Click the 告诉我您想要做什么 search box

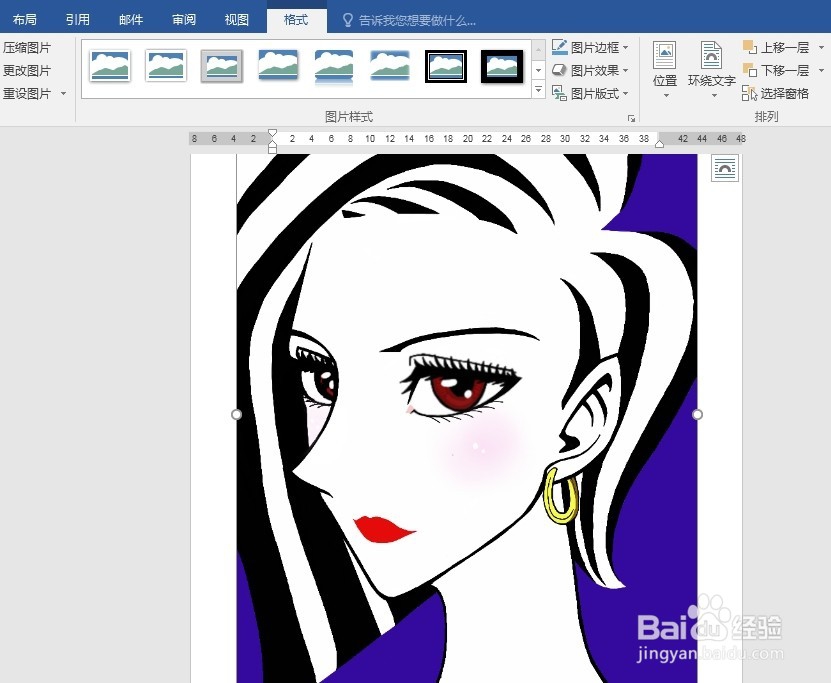point(417,21)
